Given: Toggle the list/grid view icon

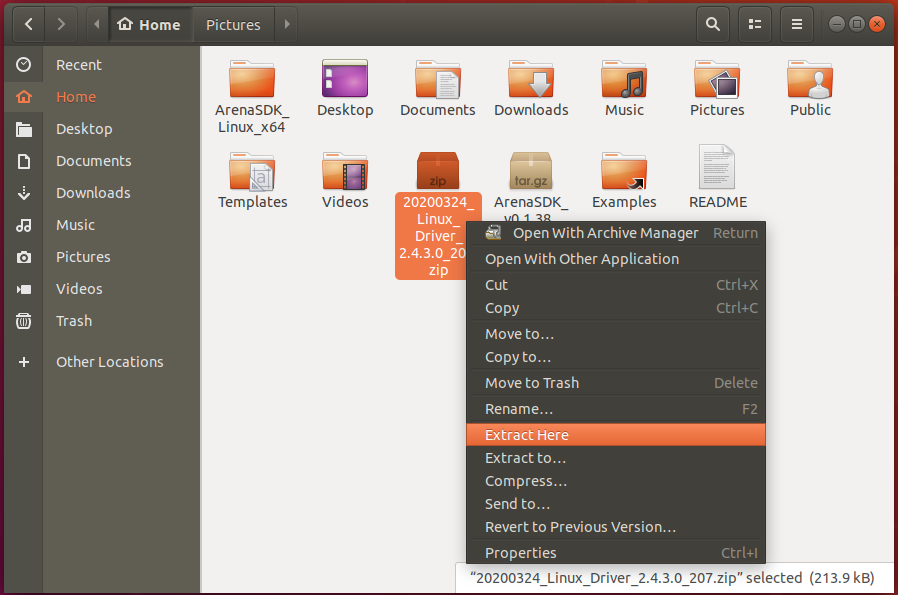Looking at the screenshot, I should click(x=755, y=24).
